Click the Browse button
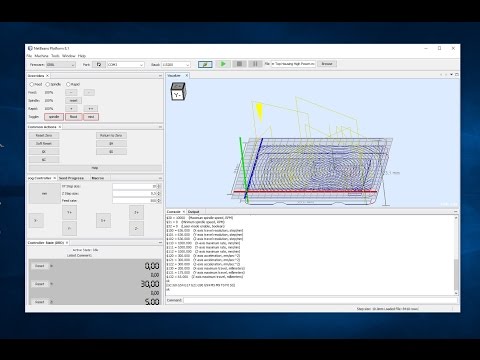Viewport: 480px width, 360px height. [x=327, y=64]
